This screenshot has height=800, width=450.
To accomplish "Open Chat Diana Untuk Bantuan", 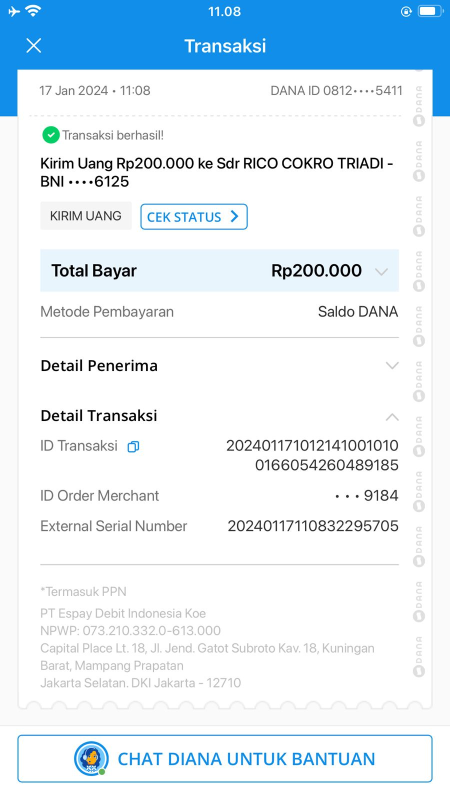I will pyautogui.click(x=225, y=759).
